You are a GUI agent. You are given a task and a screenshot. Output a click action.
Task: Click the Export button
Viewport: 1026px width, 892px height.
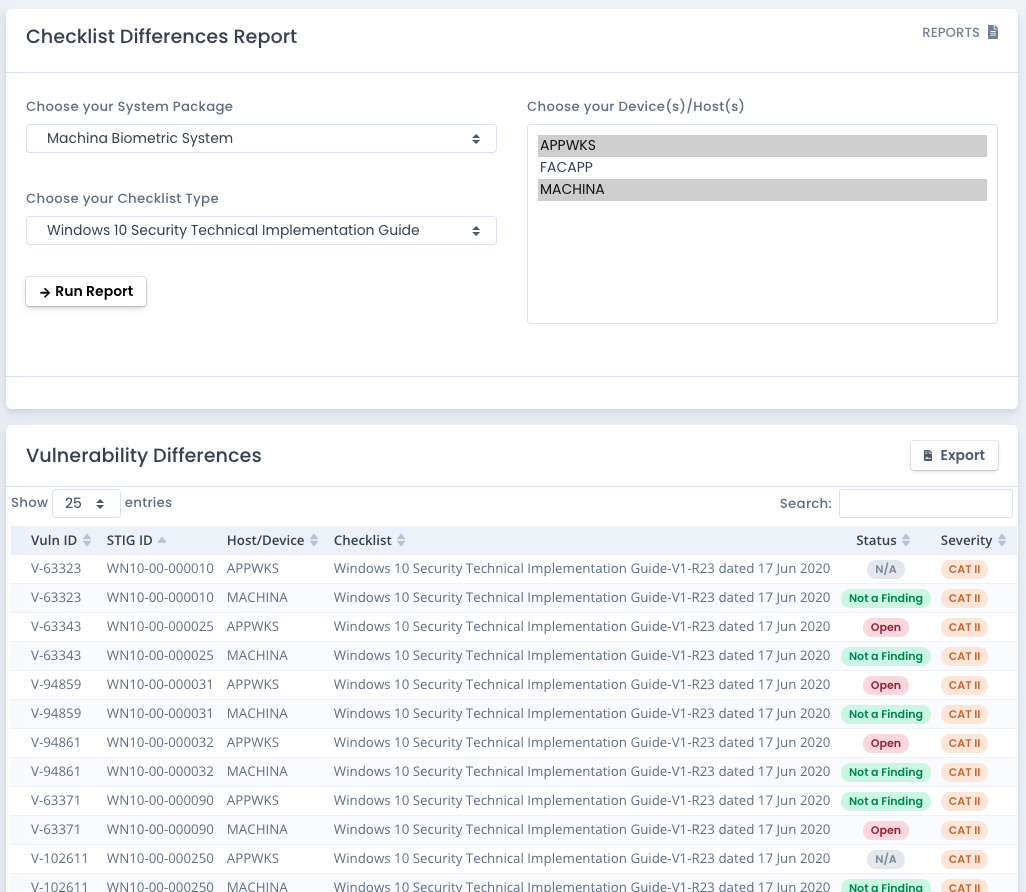pos(954,455)
